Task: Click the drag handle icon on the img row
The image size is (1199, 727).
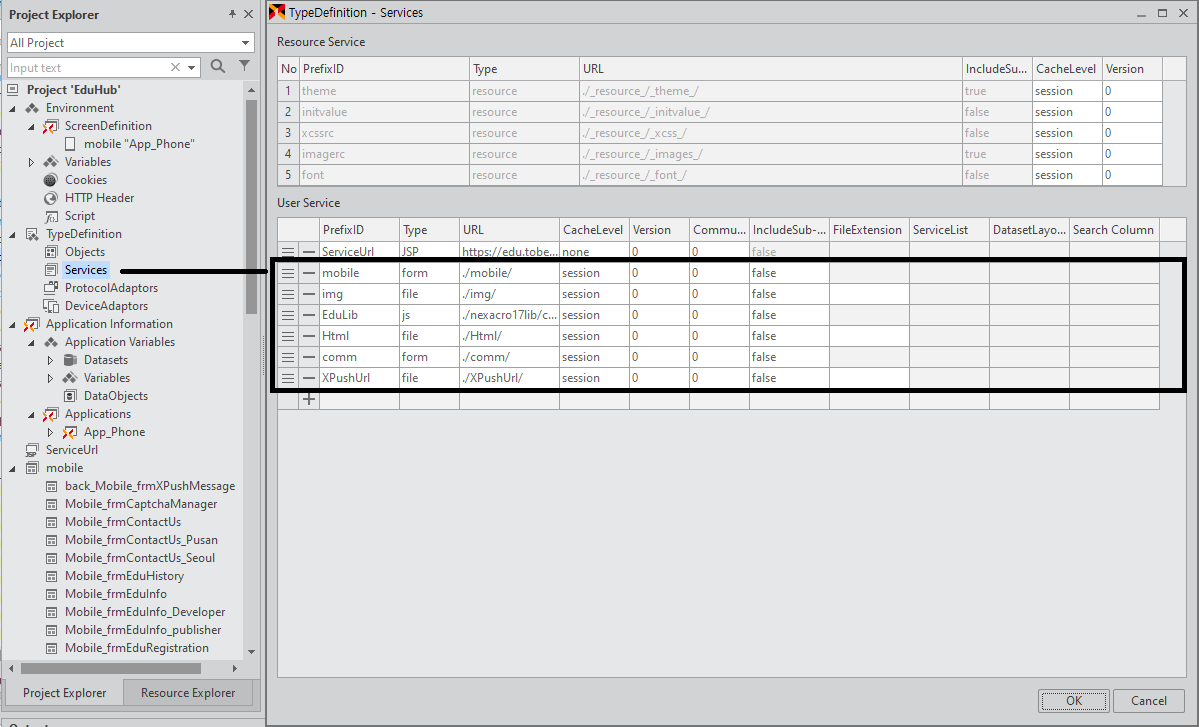Action: click(x=288, y=294)
